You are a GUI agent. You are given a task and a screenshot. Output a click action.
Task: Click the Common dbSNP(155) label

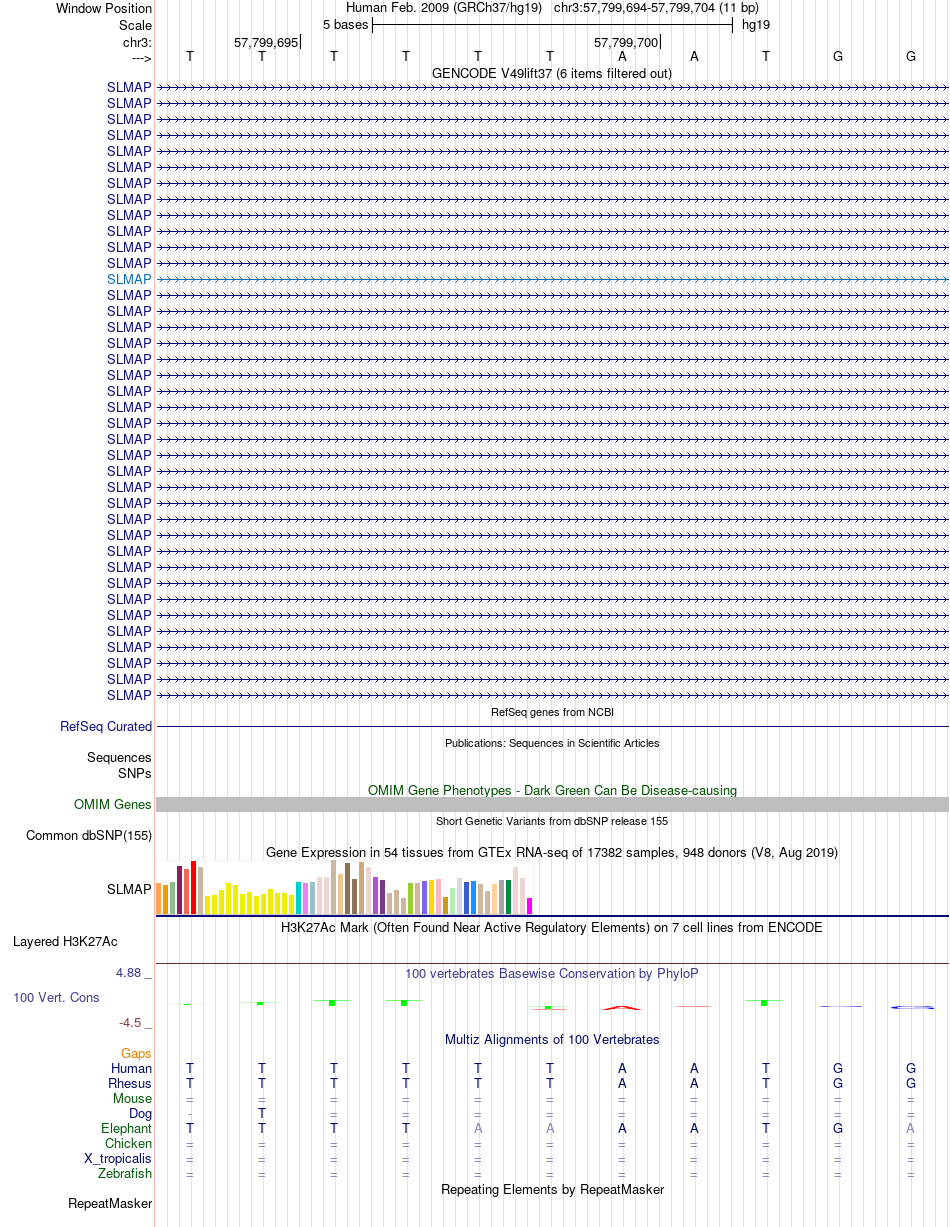(89, 835)
